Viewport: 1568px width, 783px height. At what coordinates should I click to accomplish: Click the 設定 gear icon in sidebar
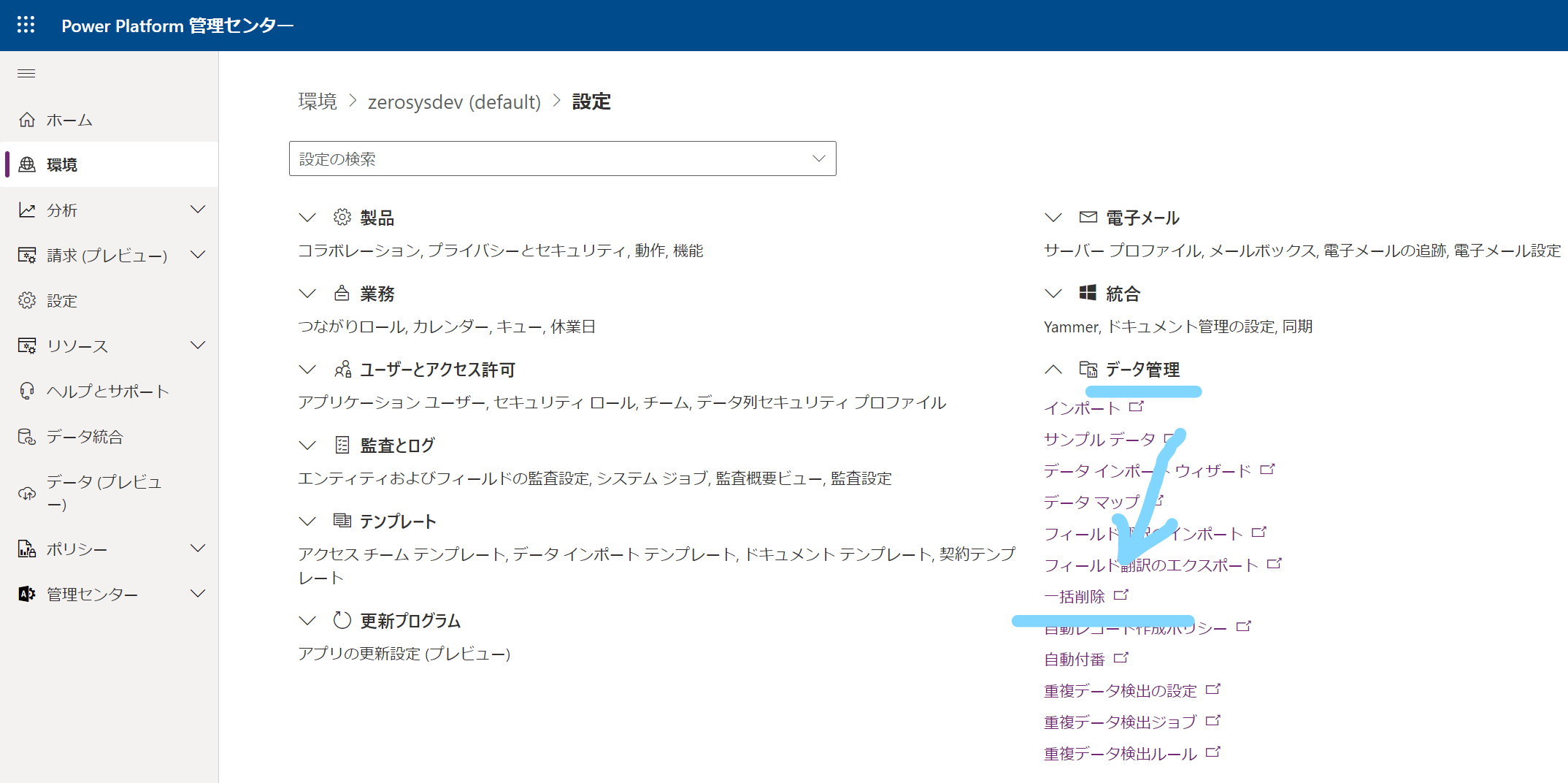27,301
